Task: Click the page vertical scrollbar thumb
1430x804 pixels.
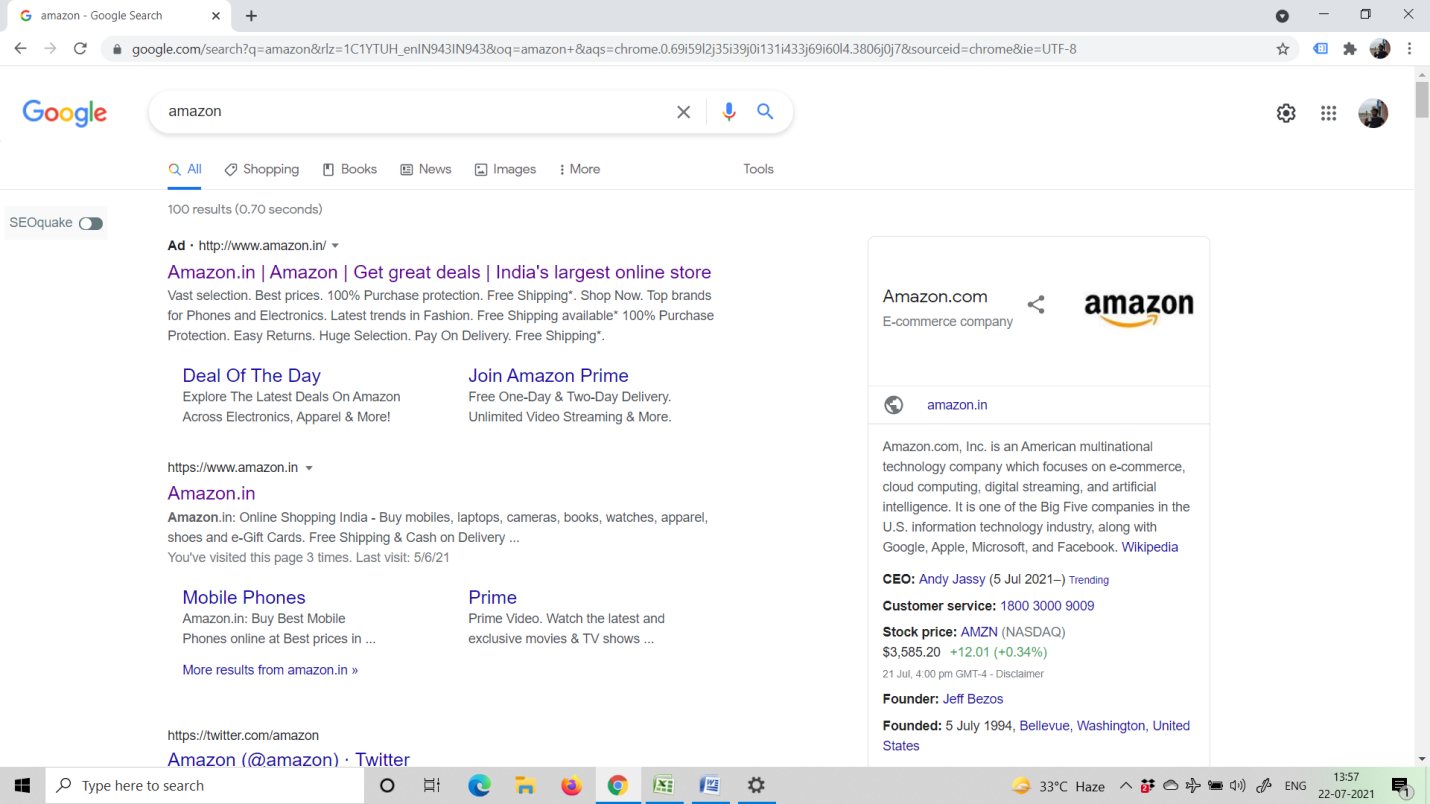Action: click(1422, 101)
